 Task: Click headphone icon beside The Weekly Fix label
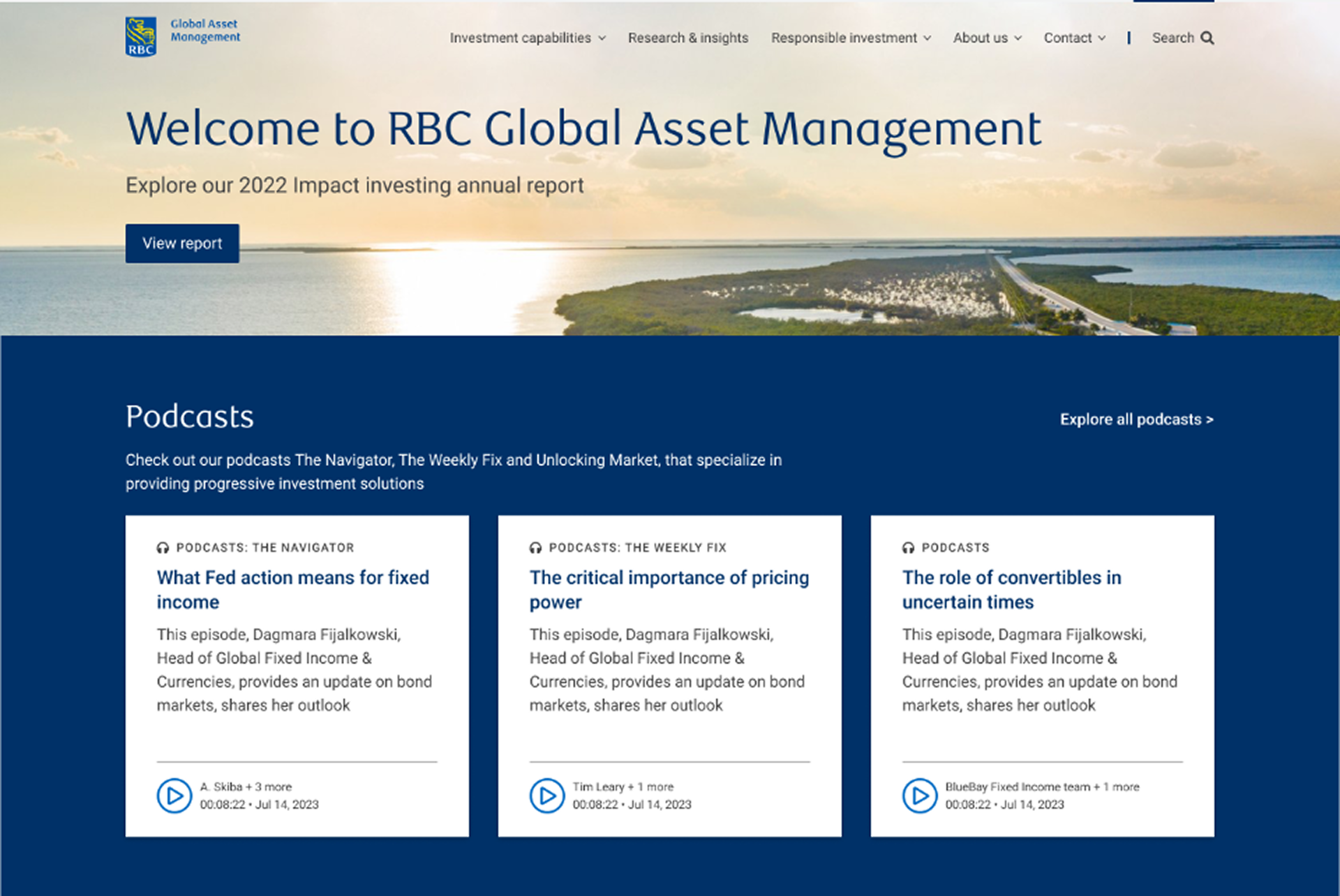point(535,548)
